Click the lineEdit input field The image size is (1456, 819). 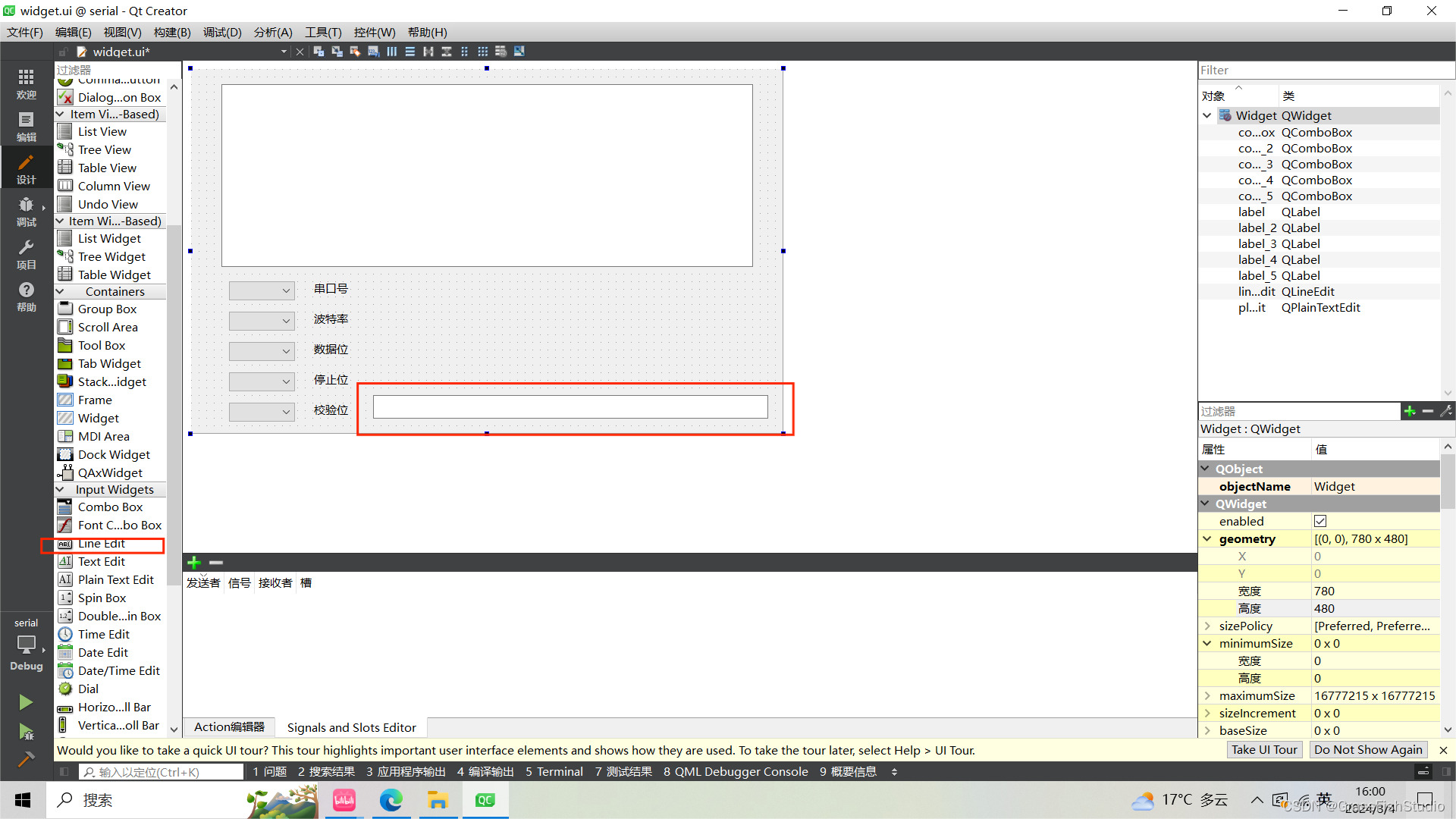click(x=570, y=407)
